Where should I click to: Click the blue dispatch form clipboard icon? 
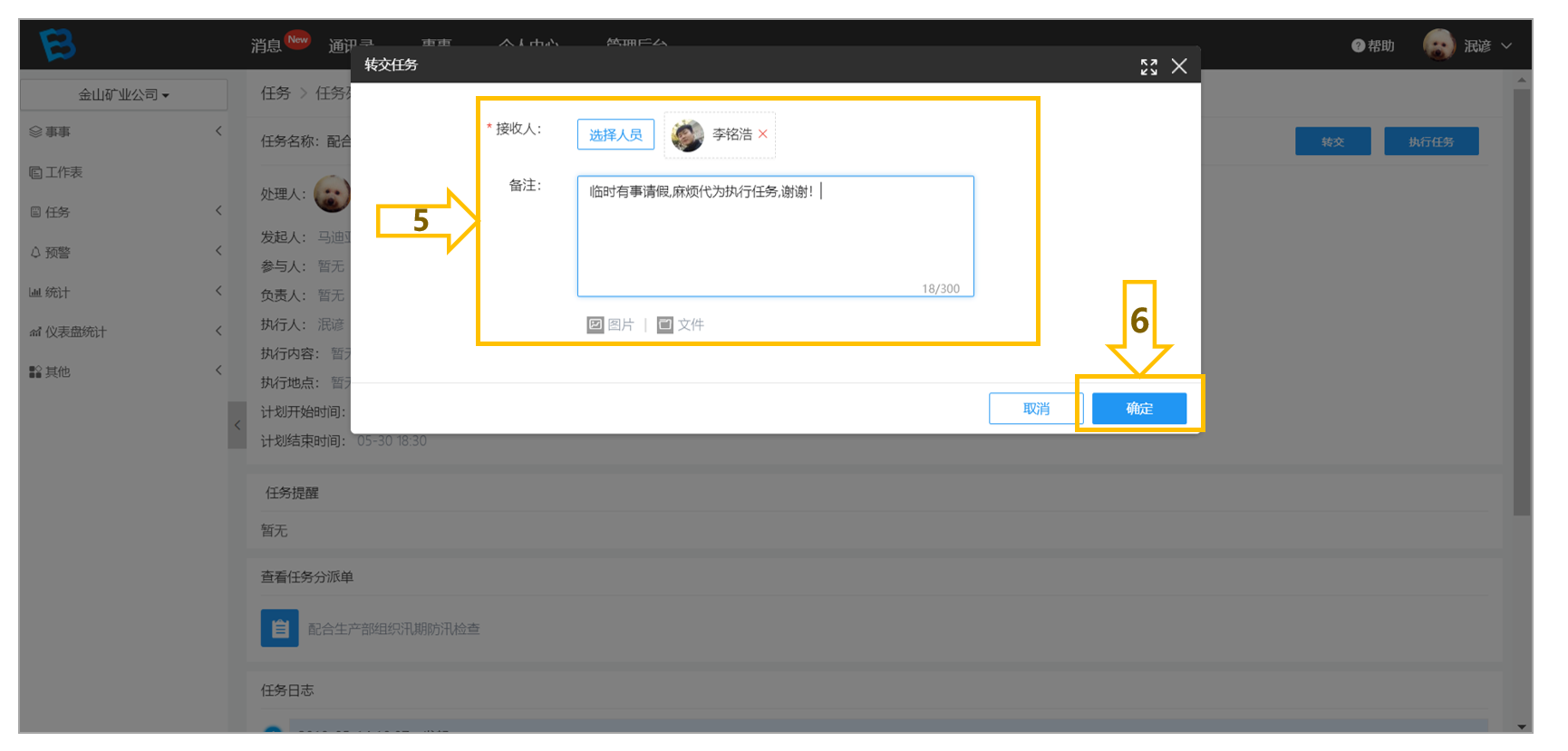click(280, 628)
